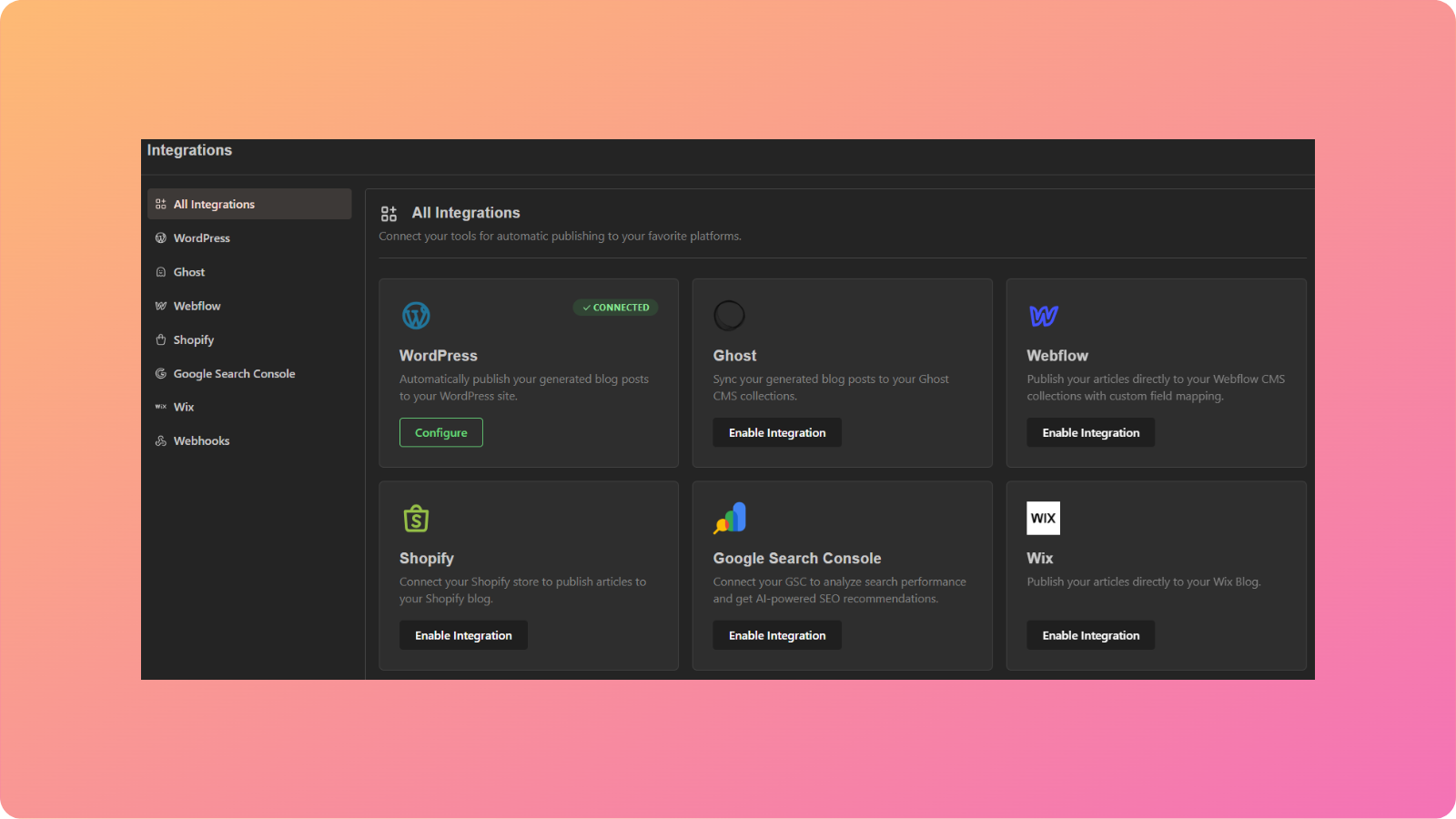Open the Ghost section from the sidebar
Image resolution: width=1456 pixels, height=819 pixels.
188,271
